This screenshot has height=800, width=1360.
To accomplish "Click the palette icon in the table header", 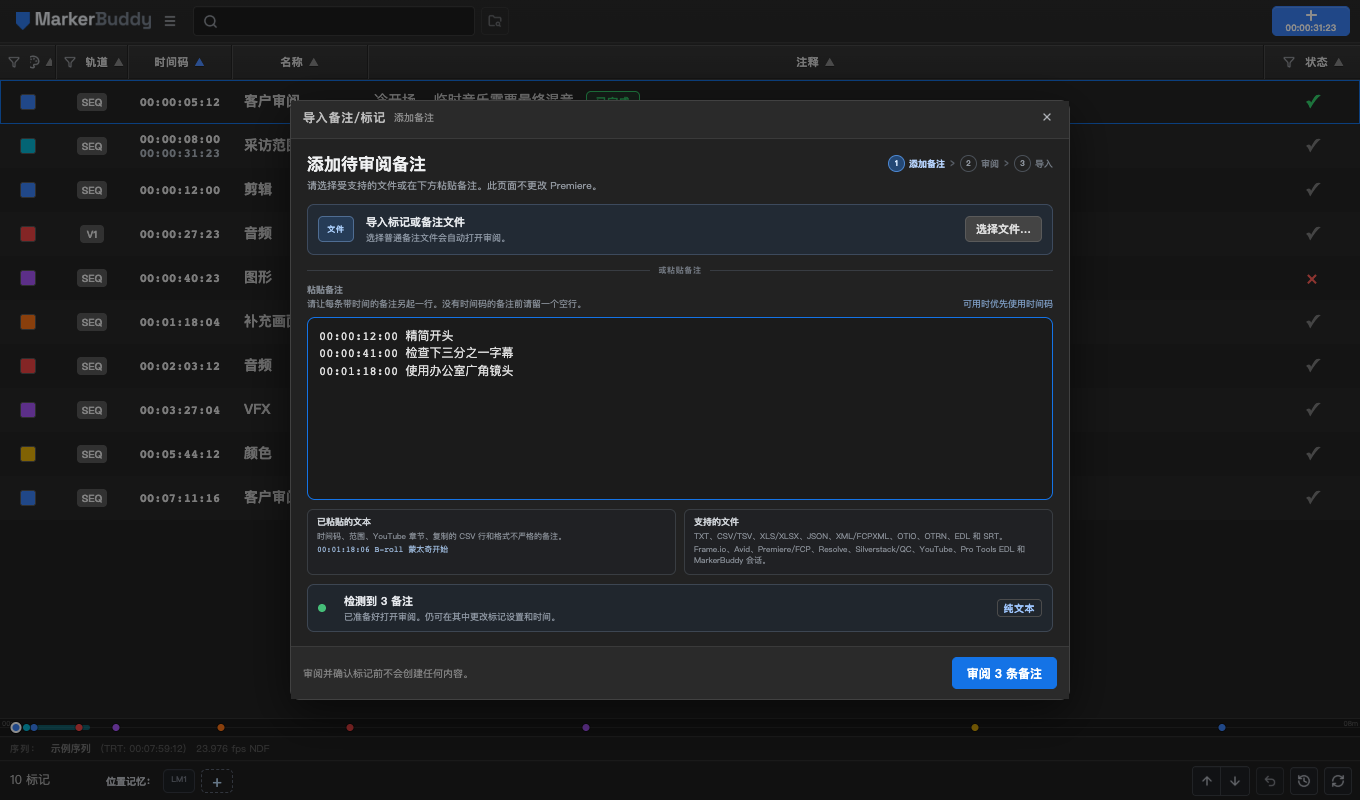I will [35, 62].
